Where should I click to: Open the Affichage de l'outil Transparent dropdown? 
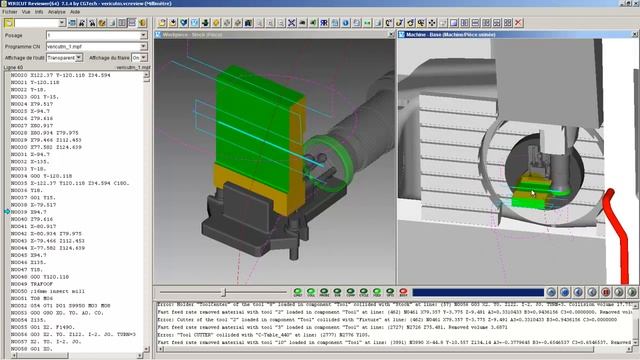pos(79,58)
